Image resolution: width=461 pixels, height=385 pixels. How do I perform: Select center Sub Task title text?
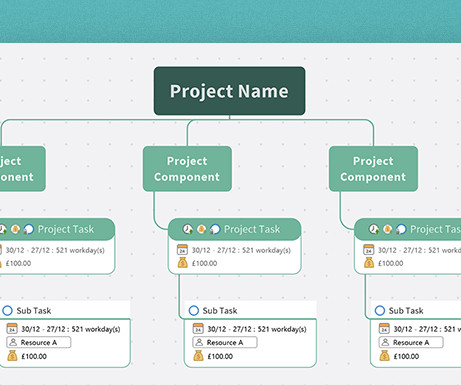(x=220, y=311)
